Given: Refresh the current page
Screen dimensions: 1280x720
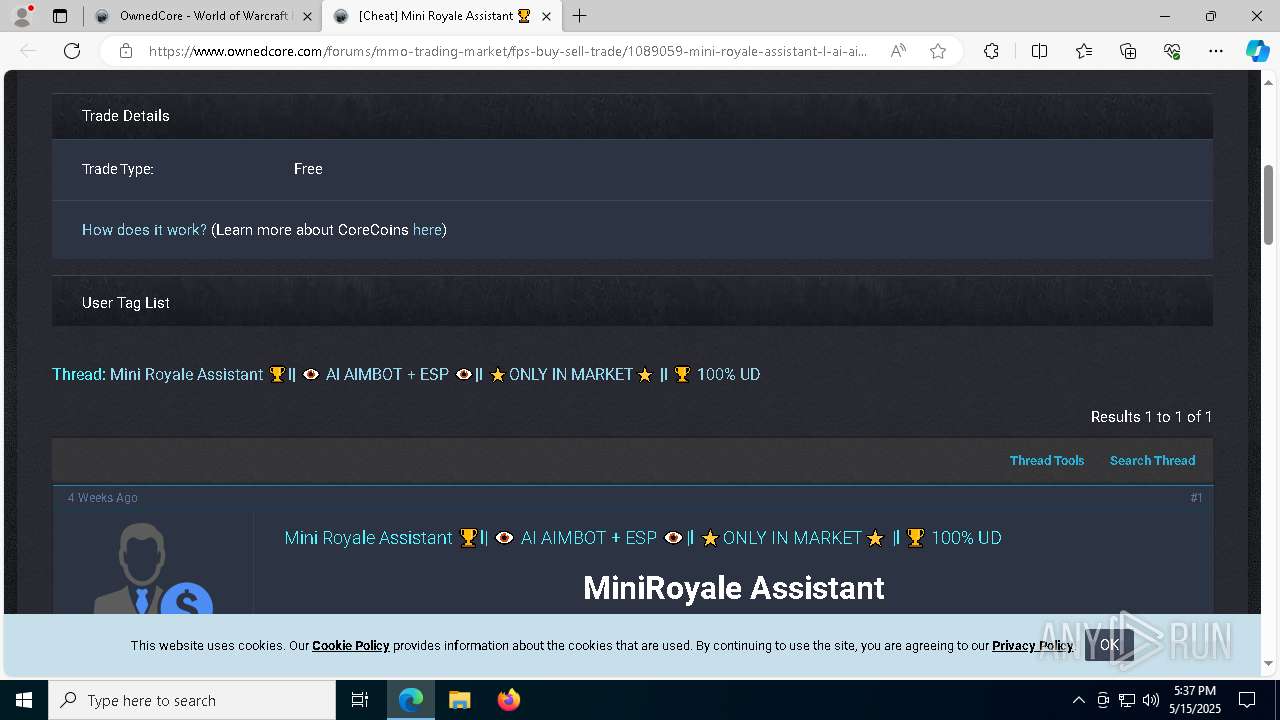Looking at the screenshot, I should pos(72,51).
